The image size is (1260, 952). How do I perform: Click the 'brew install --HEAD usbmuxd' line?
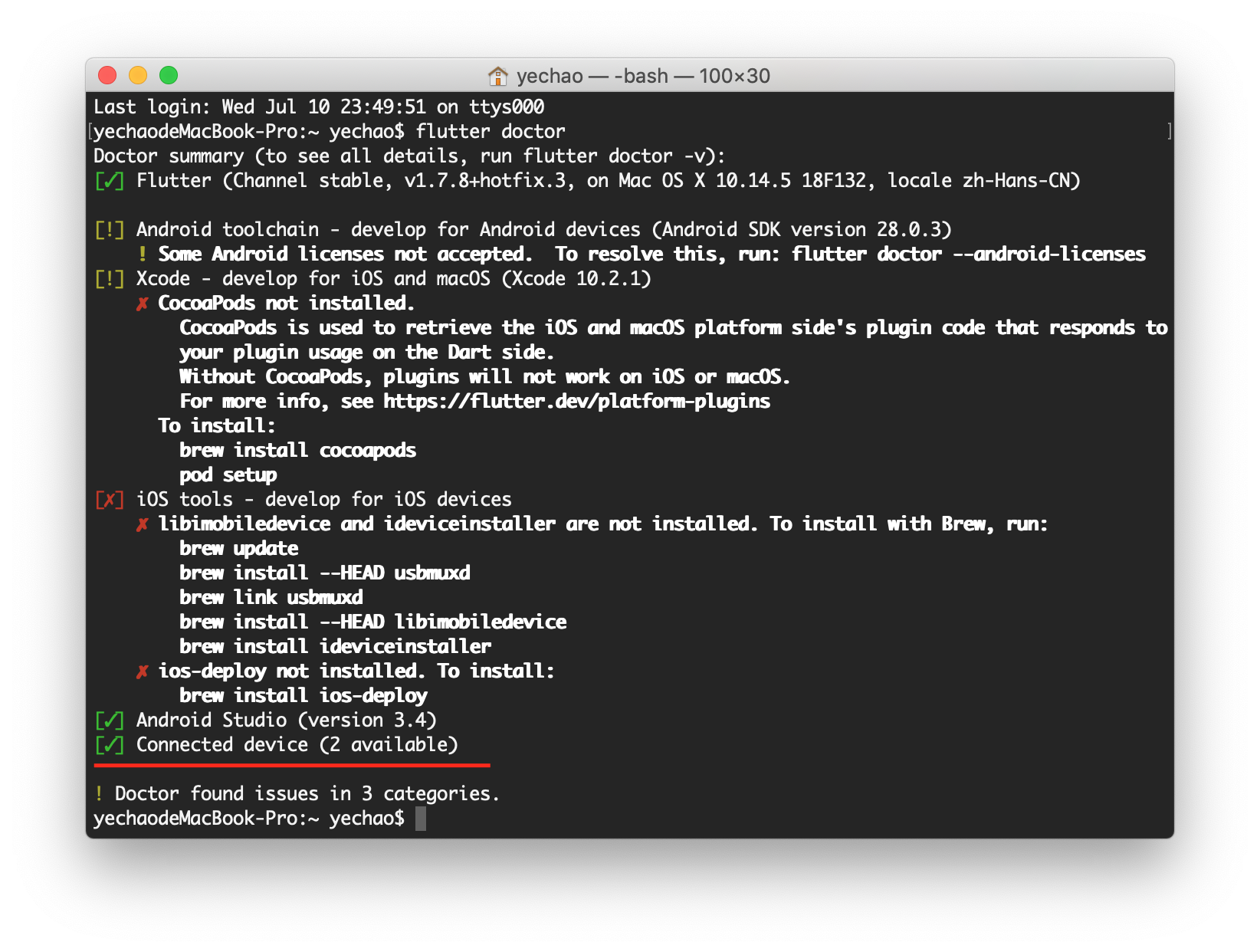tap(325, 573)
